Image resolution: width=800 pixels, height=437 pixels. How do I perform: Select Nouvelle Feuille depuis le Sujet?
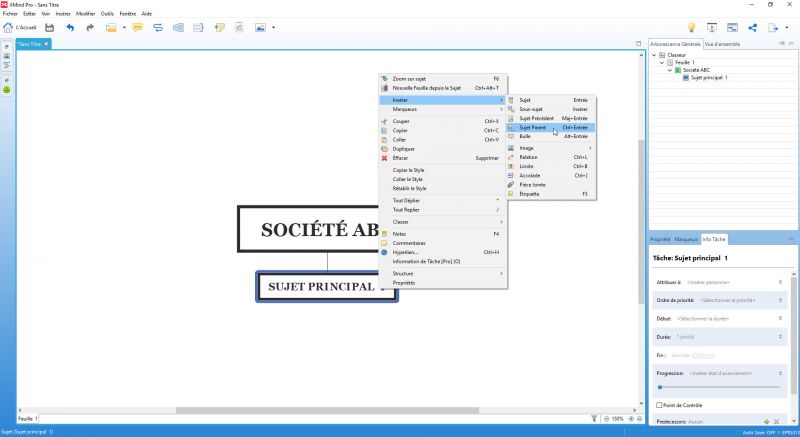click(x=443, y=88)
